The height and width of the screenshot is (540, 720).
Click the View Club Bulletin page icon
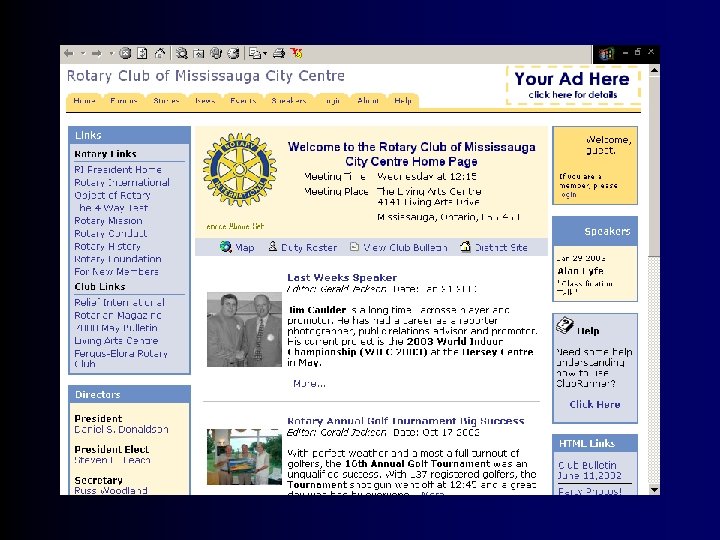(354, 247)
